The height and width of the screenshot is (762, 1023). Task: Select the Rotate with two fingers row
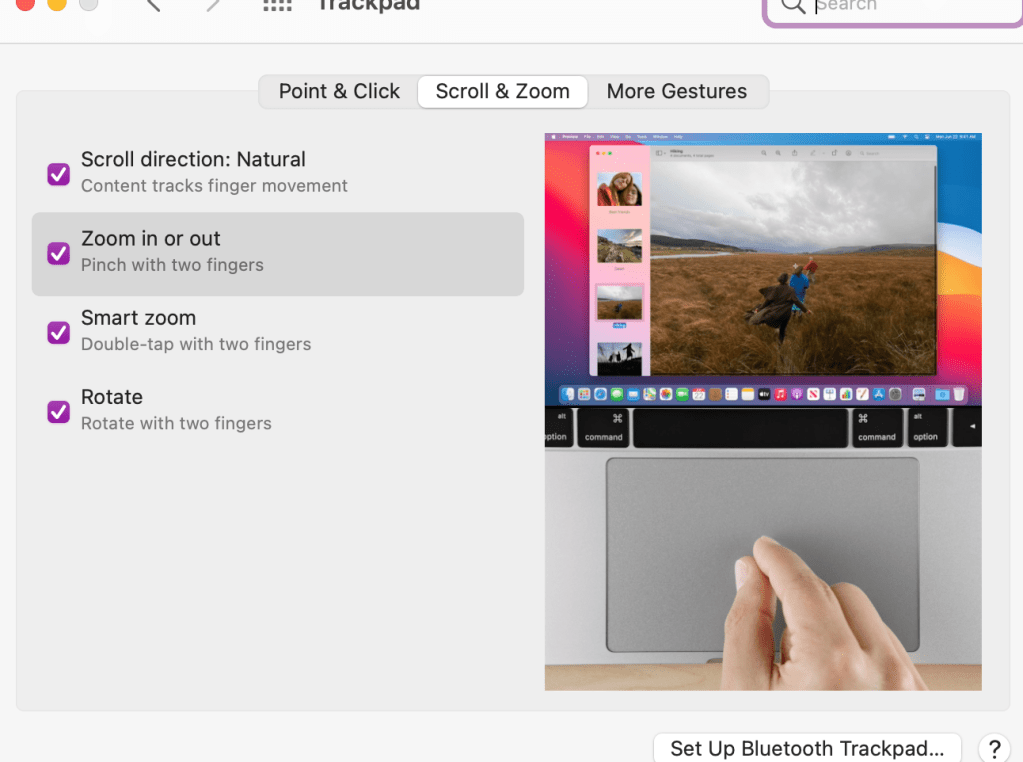click(x=176, y=423)
